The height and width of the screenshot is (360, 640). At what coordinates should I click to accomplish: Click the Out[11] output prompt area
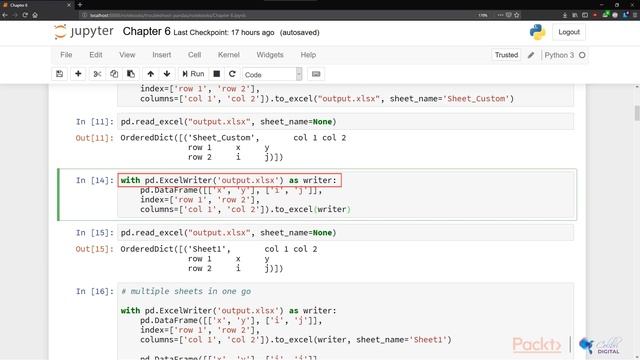click(94, 138)
